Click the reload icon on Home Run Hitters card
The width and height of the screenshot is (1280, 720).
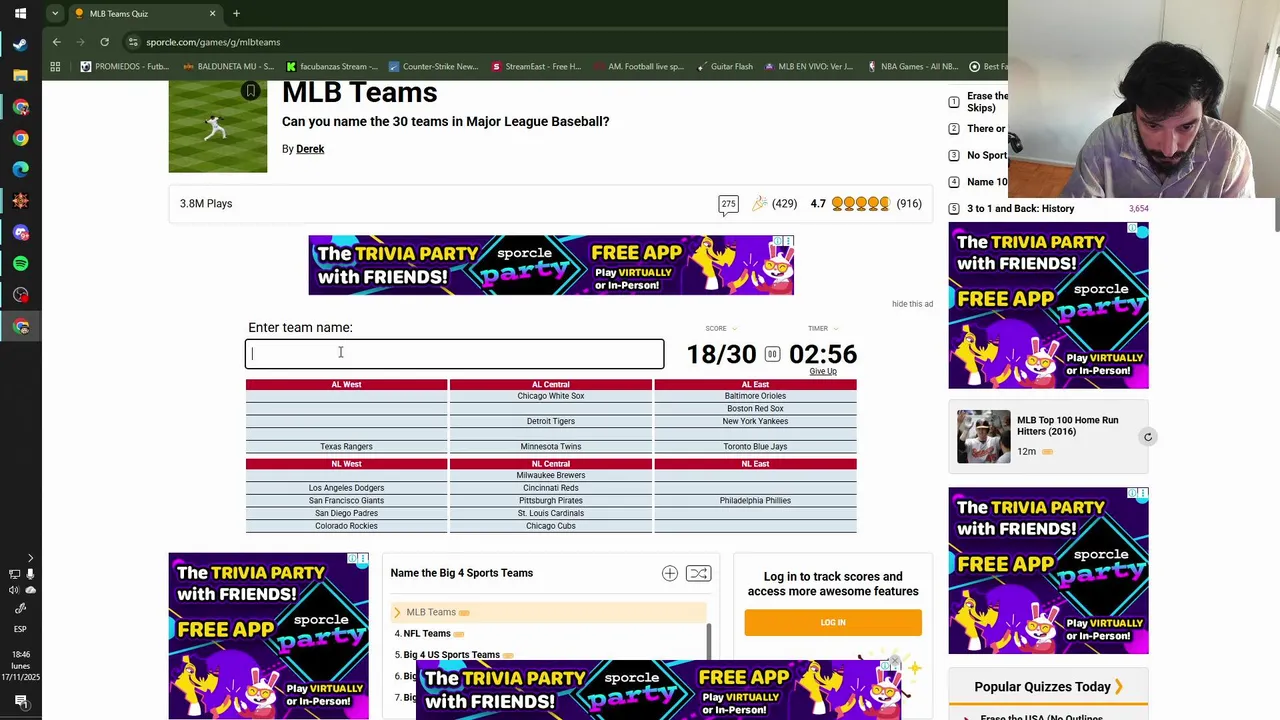click(1148, 437)
